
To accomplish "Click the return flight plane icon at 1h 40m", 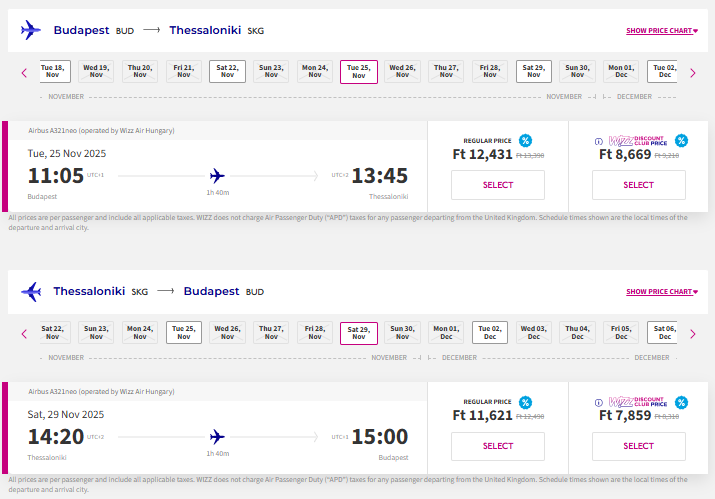I will pos(217,436).
